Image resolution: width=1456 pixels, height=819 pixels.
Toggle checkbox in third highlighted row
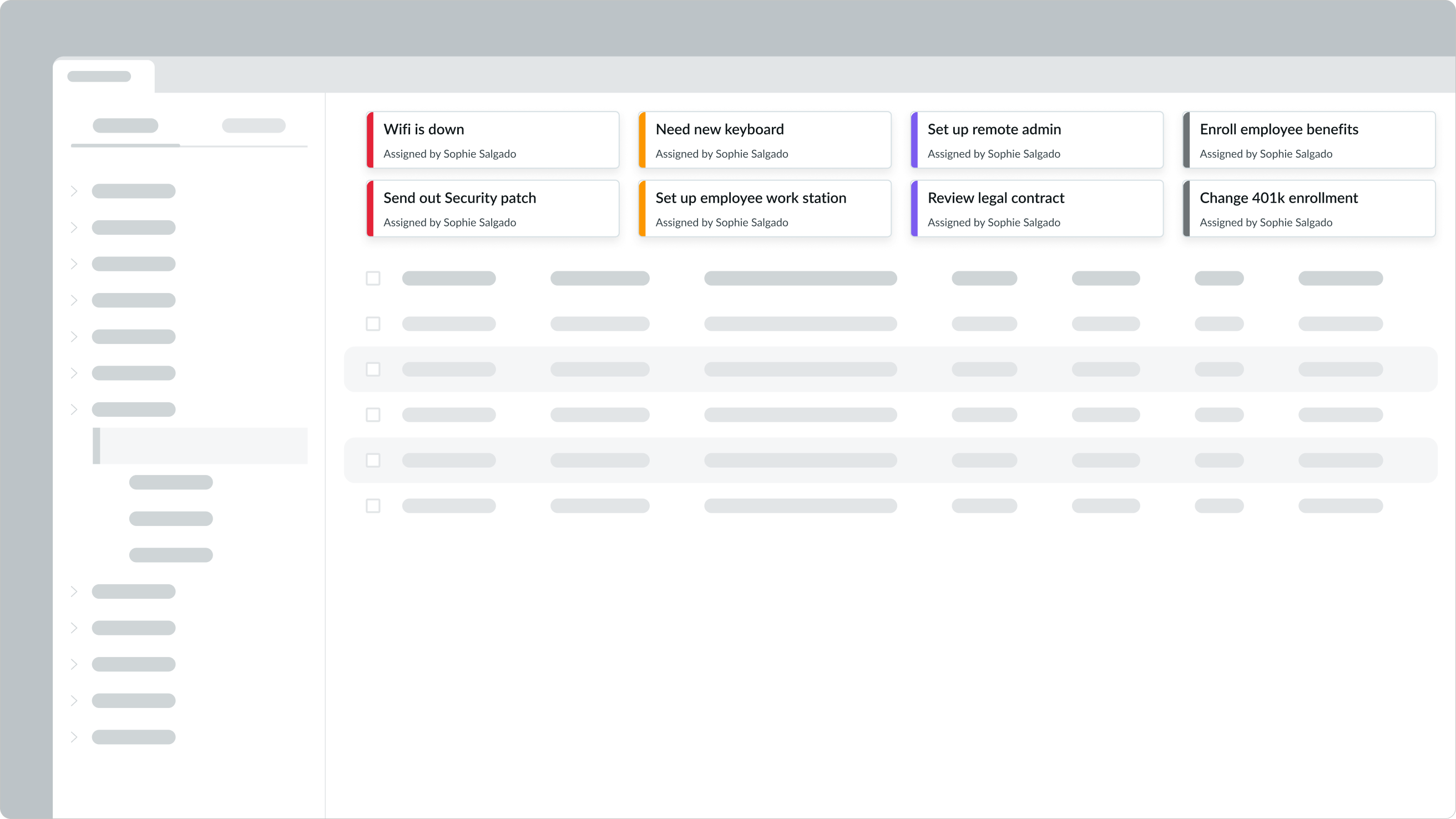coord(373,369)
